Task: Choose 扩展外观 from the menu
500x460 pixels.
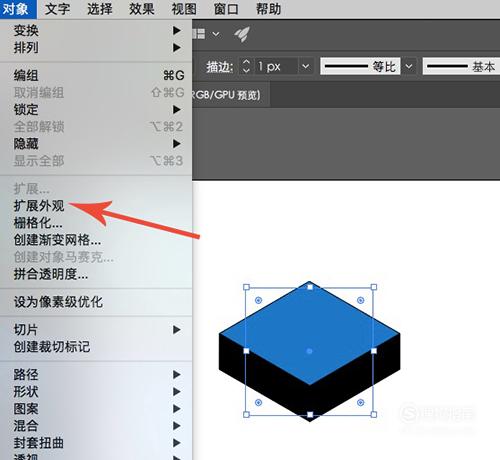Action: pyautogui.click(x=39, y=206)
